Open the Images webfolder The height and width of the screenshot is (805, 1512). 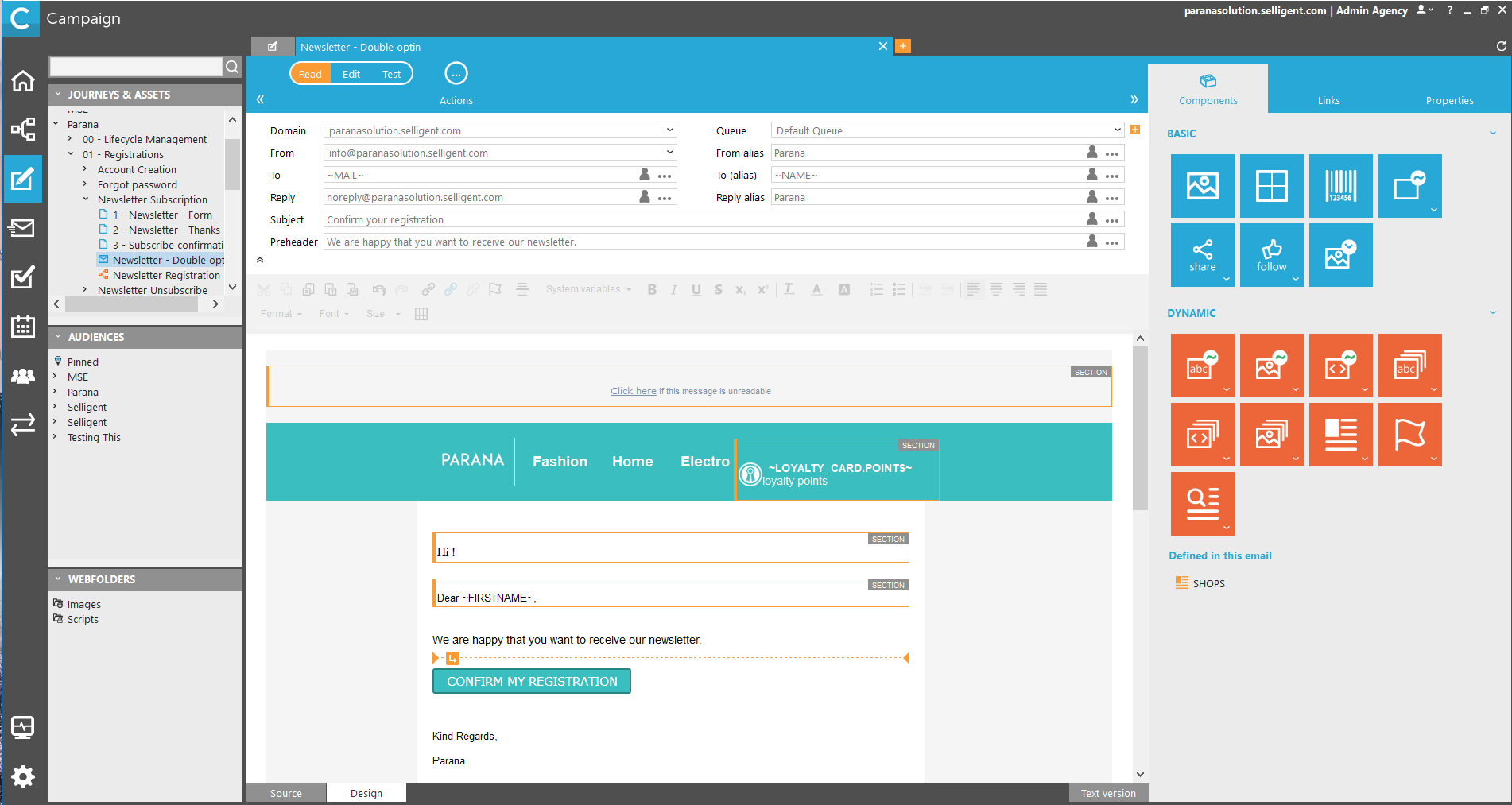click(x=83, y=604)
